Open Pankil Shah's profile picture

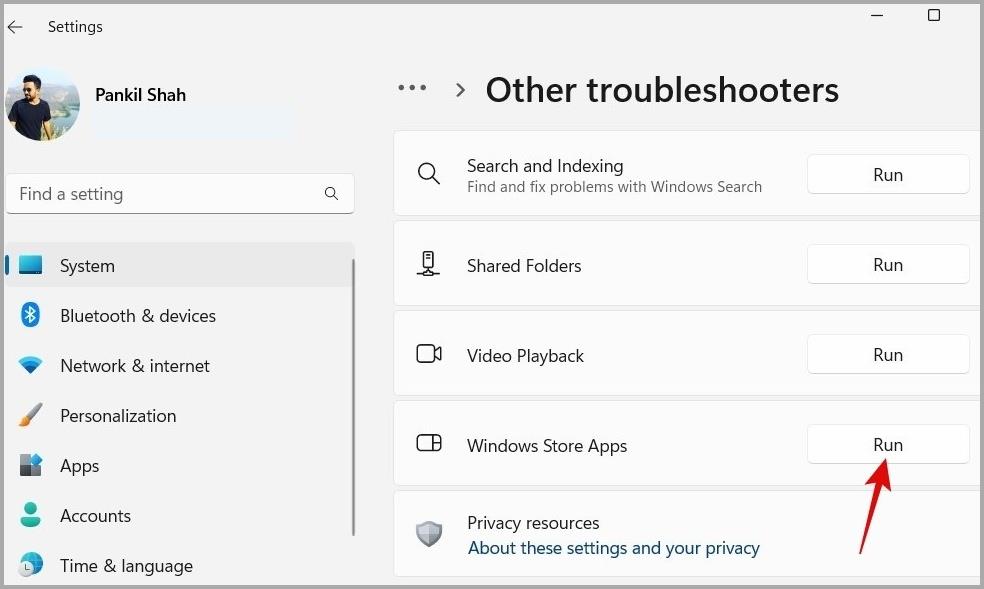(43, 105)
